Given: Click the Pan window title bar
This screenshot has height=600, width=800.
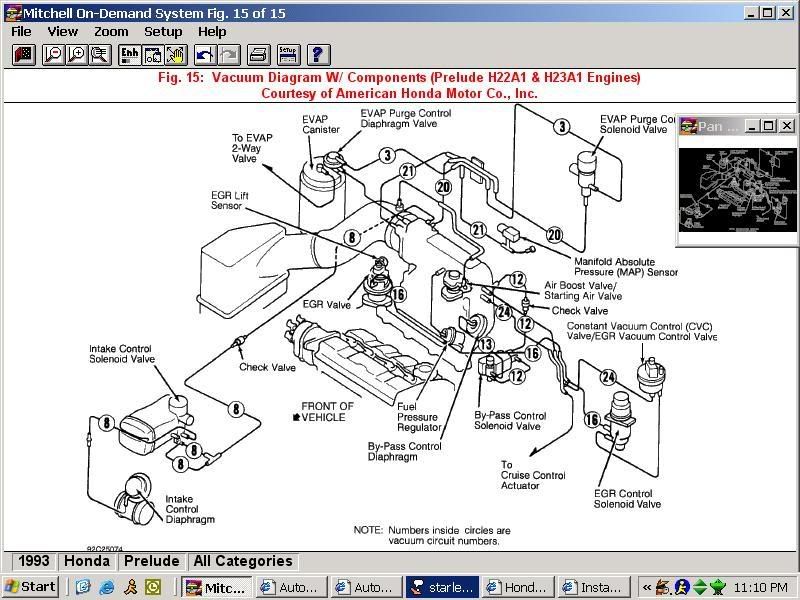Looking at the screenshot, I should click(737, 126).
